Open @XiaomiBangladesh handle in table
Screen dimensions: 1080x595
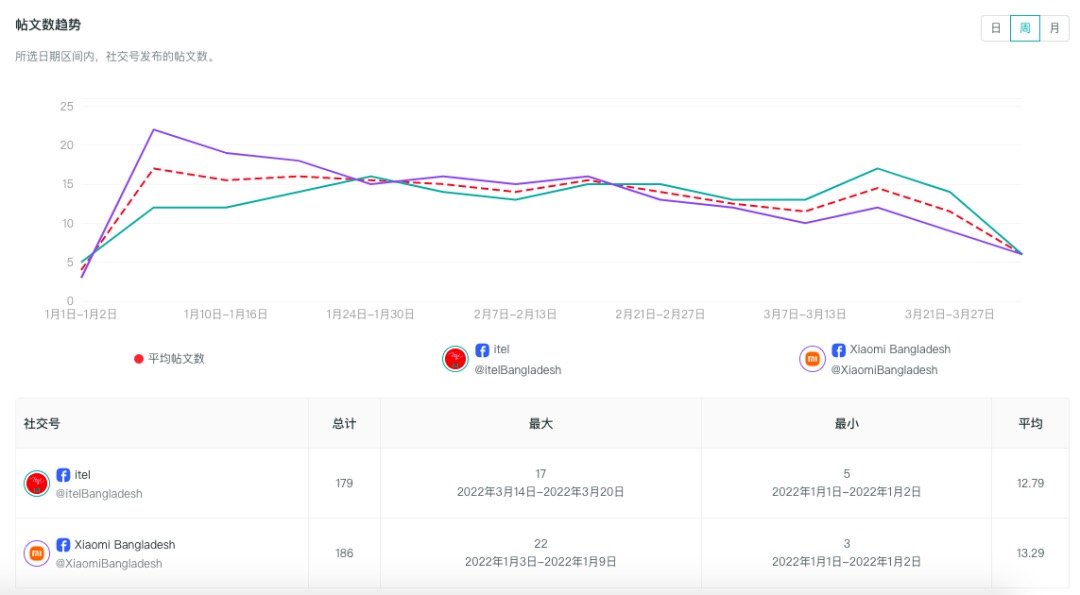click(108, 564)
